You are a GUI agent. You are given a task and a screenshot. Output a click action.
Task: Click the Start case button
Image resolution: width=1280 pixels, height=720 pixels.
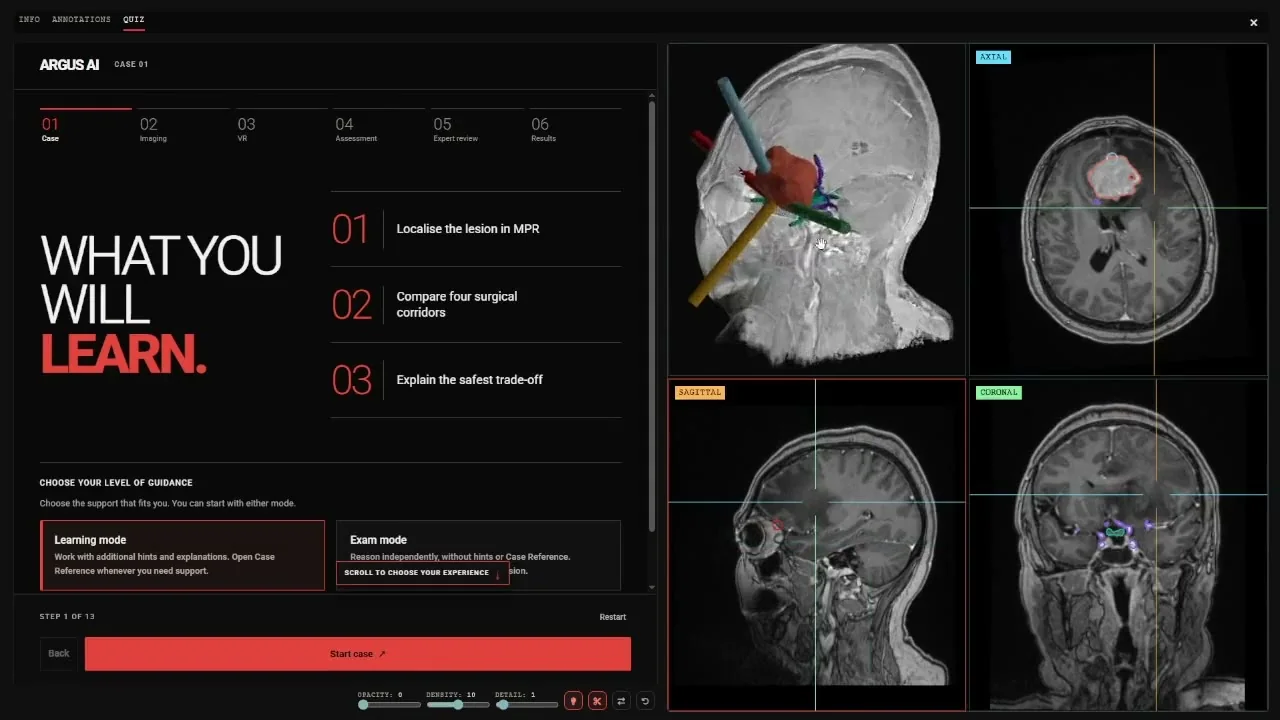pos(358,654)
